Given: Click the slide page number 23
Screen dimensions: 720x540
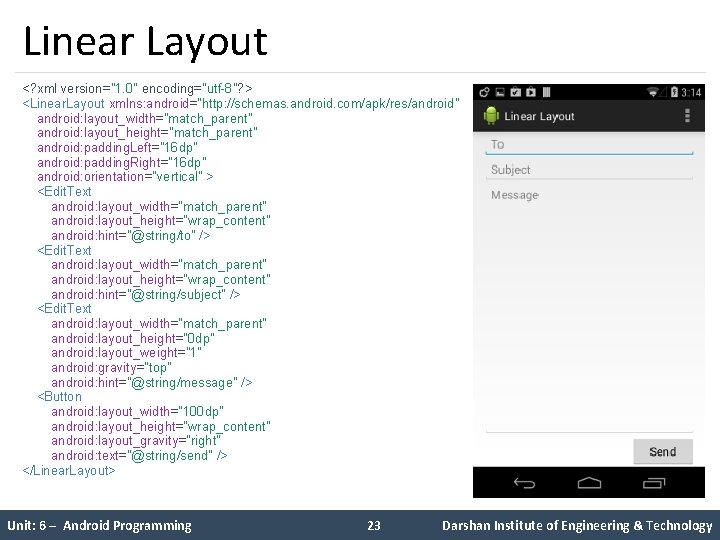Looking at the screenshot, I should (x=374, y=525).
